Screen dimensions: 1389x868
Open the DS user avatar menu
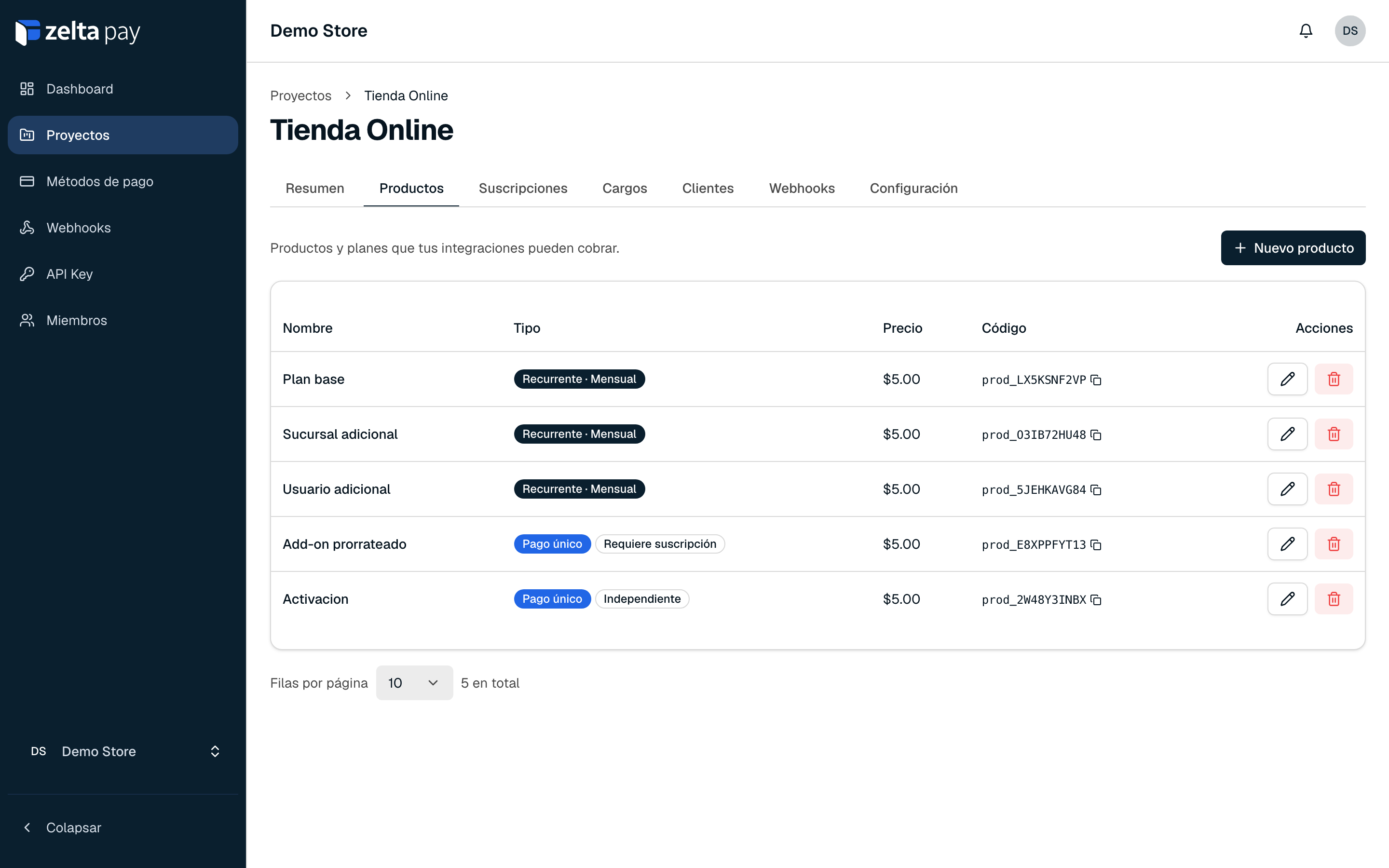pos(1350,31)
